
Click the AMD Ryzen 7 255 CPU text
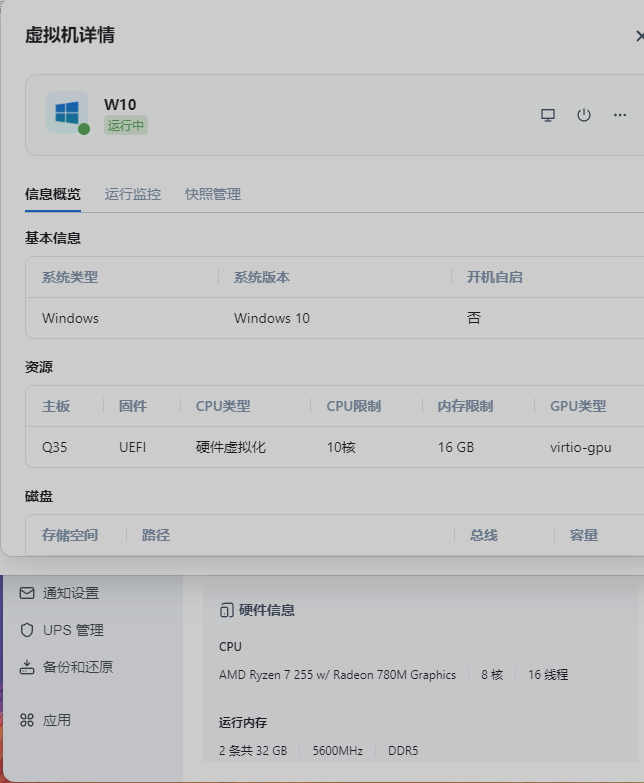(x=337, y=675)
